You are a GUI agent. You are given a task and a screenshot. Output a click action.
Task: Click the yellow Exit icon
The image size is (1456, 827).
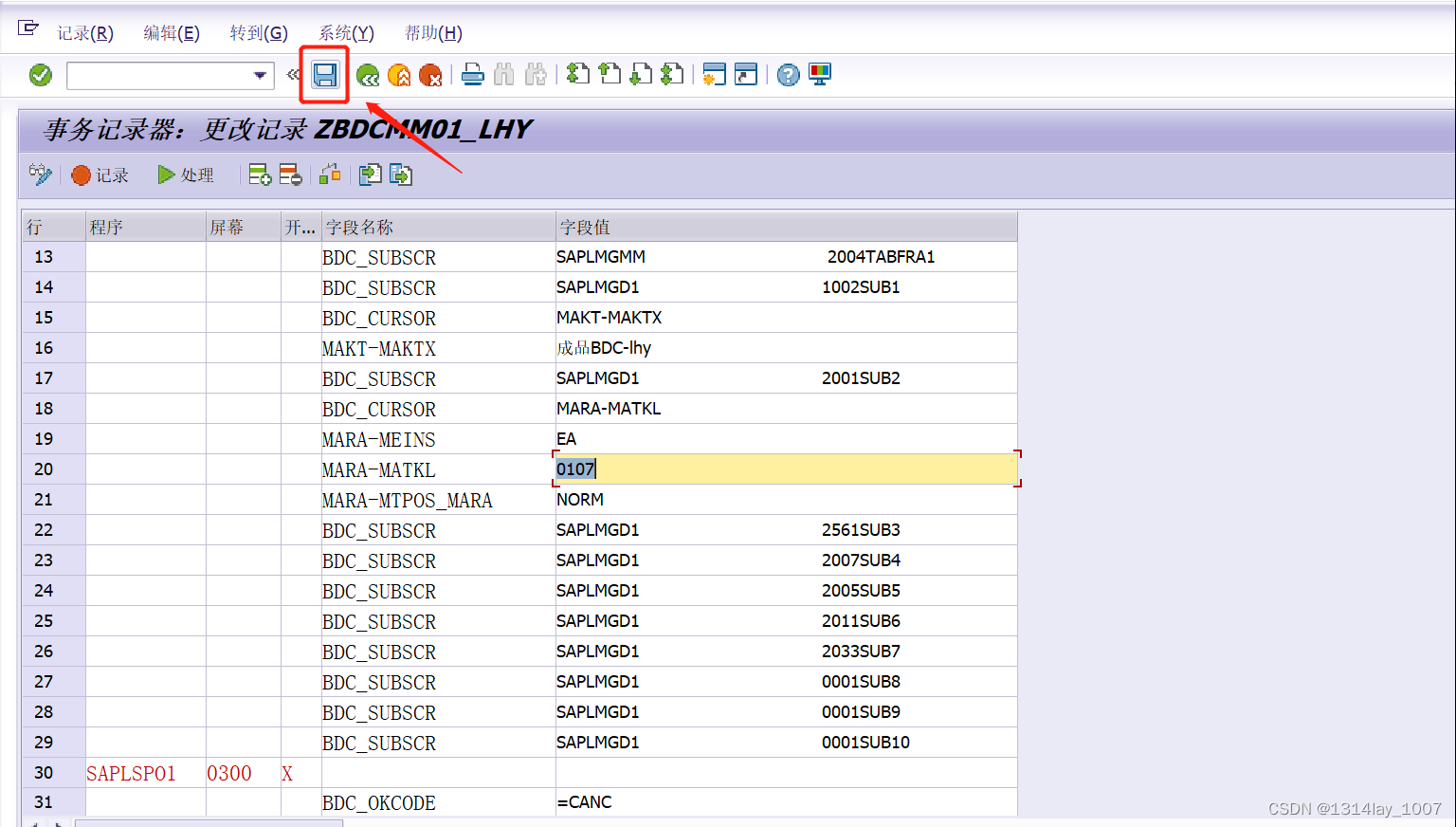pos(399,75)
